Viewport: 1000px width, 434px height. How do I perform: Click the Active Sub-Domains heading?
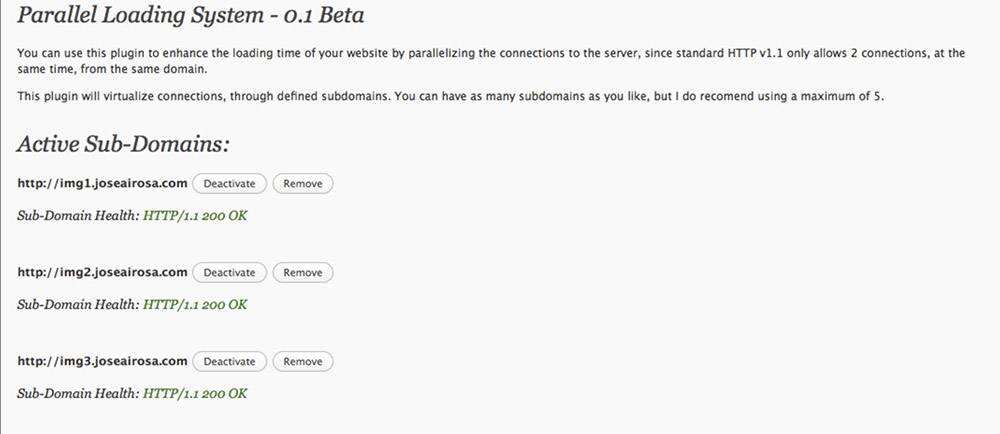[x=124, y=145]
